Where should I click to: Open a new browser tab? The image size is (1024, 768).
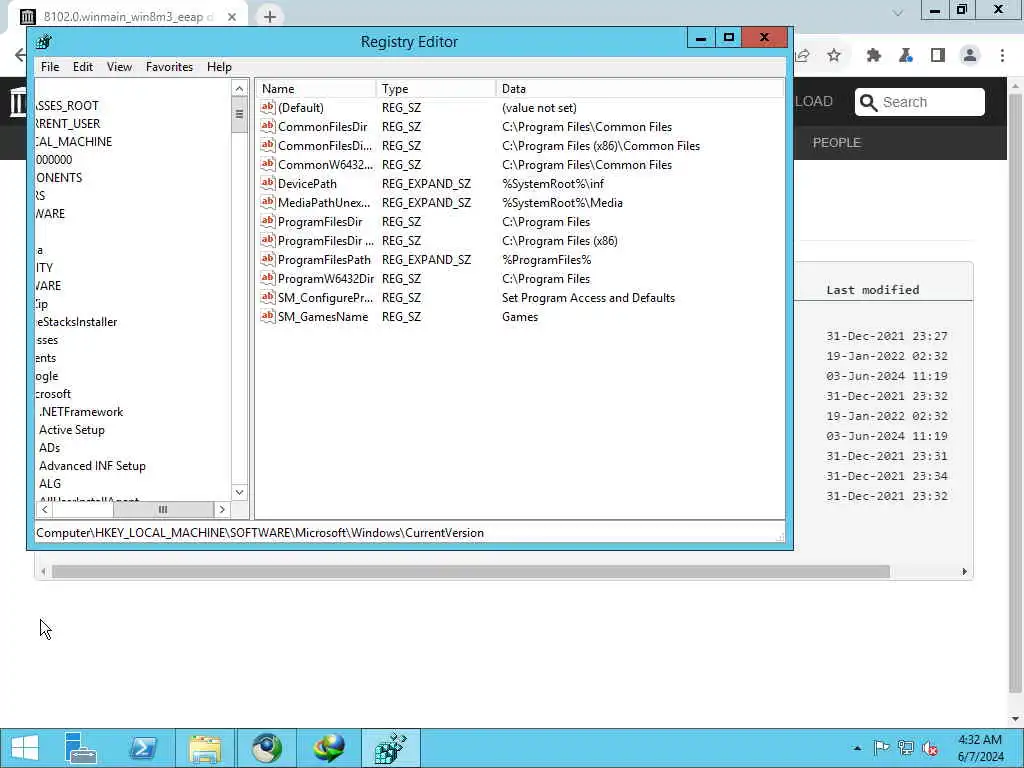point(270,16)
